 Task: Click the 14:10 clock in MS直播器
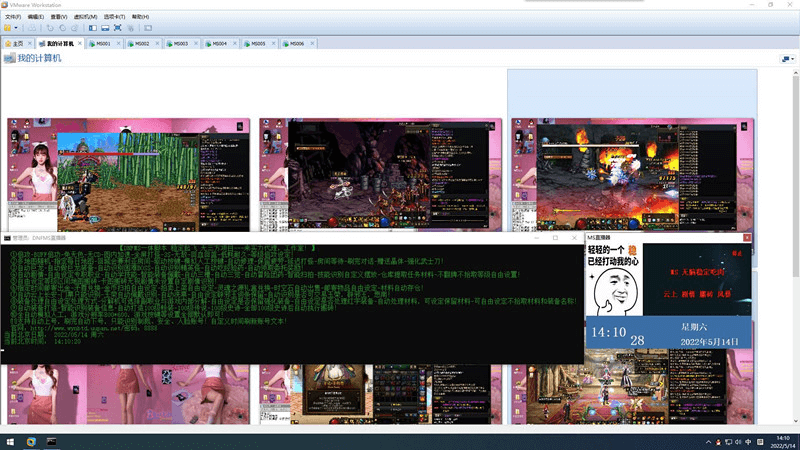608,333
